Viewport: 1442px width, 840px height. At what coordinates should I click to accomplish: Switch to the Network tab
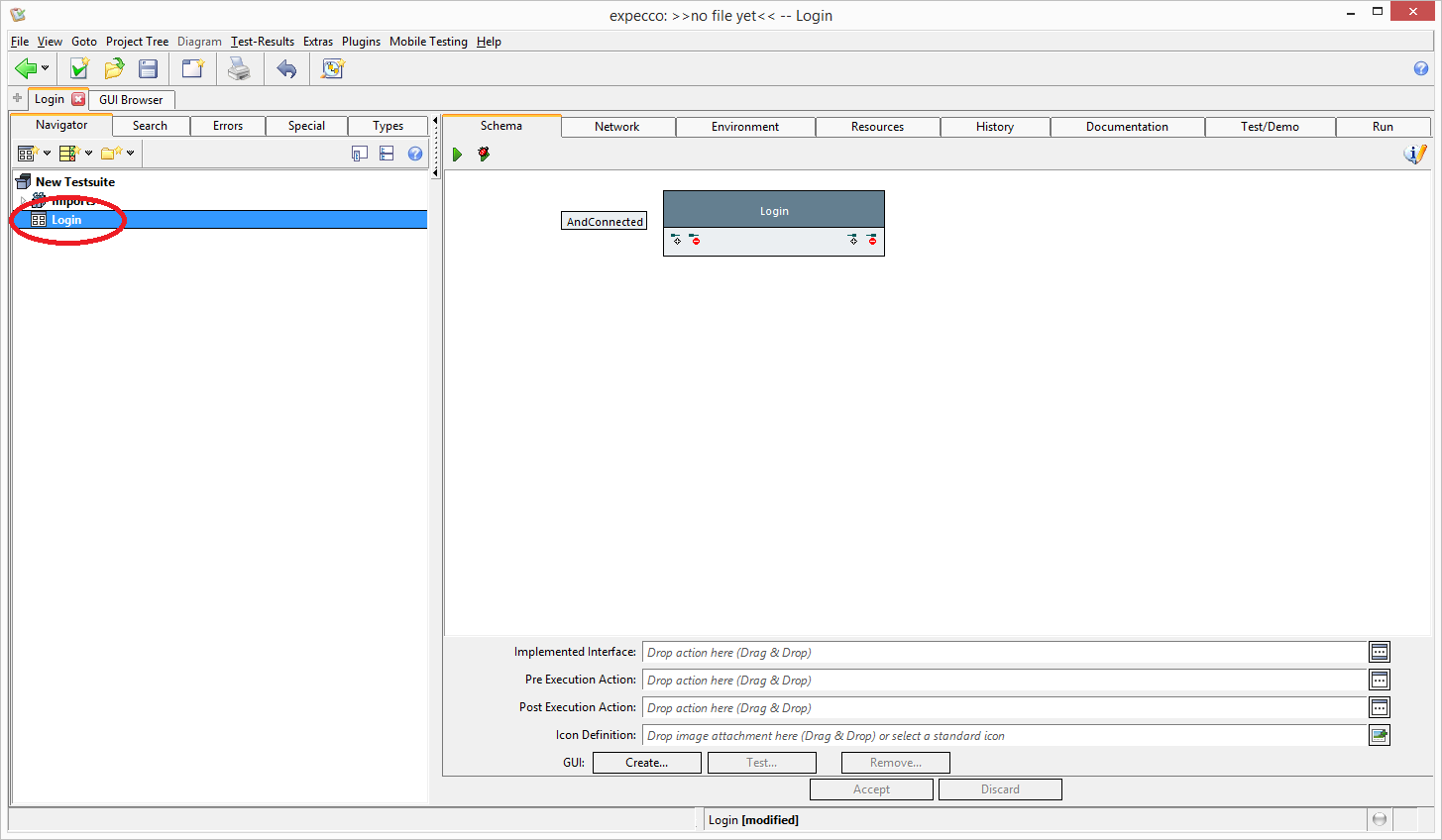[616, 127]
